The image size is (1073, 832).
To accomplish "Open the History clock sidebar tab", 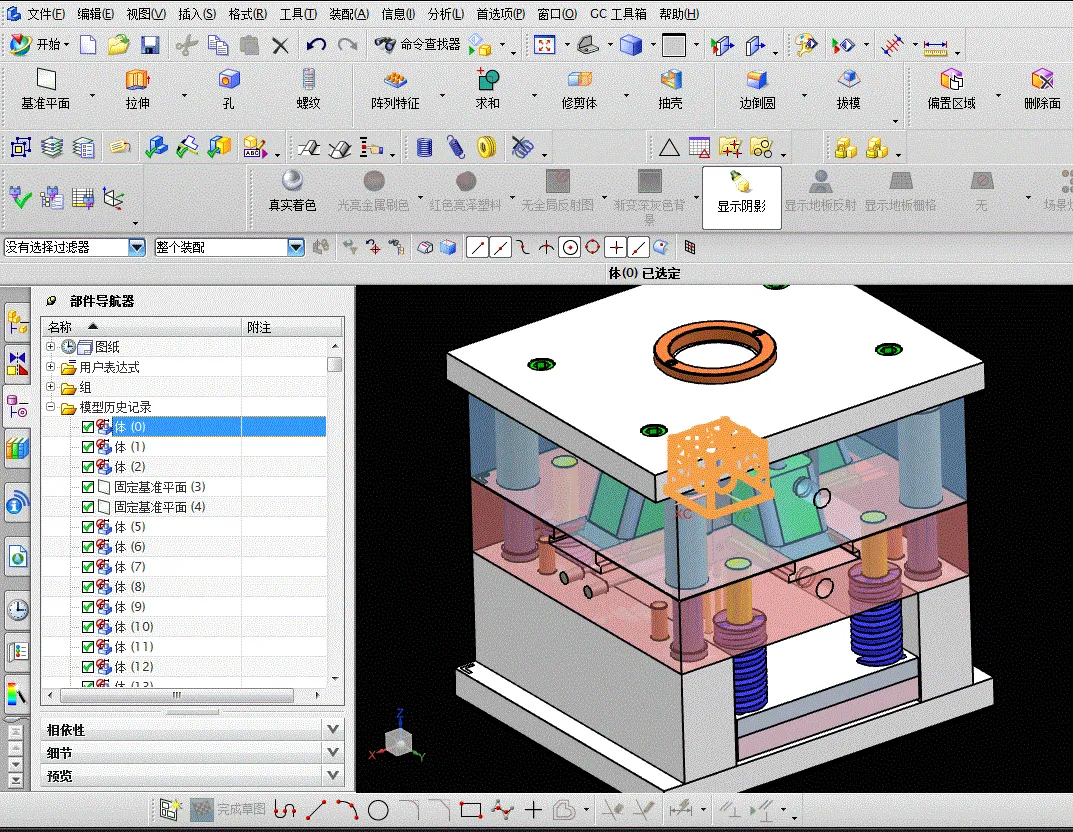I will tap(17, 610).
